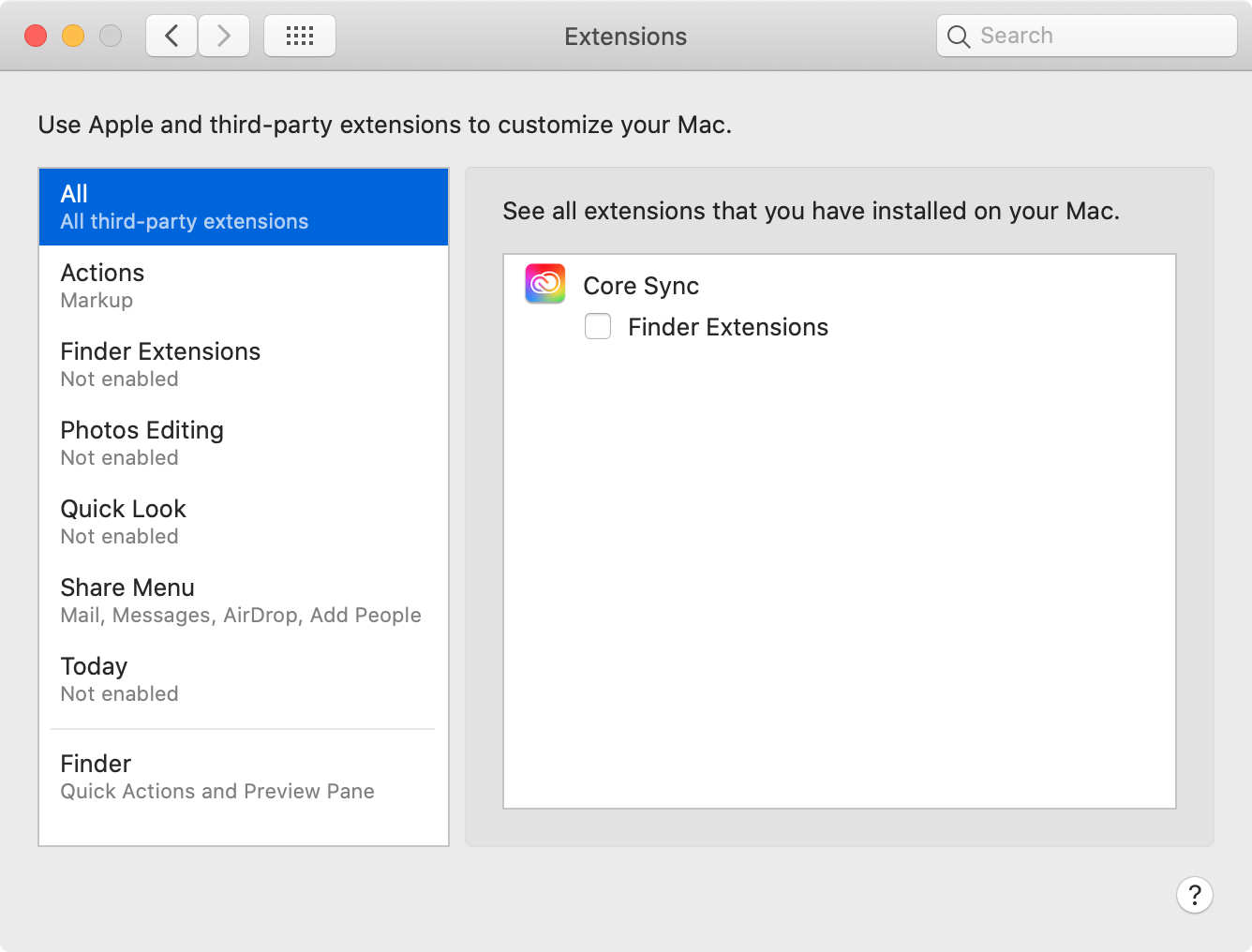Select the All third-party extensions category
This screenshot has height=952, width=1252.
[x=244, y=207]
